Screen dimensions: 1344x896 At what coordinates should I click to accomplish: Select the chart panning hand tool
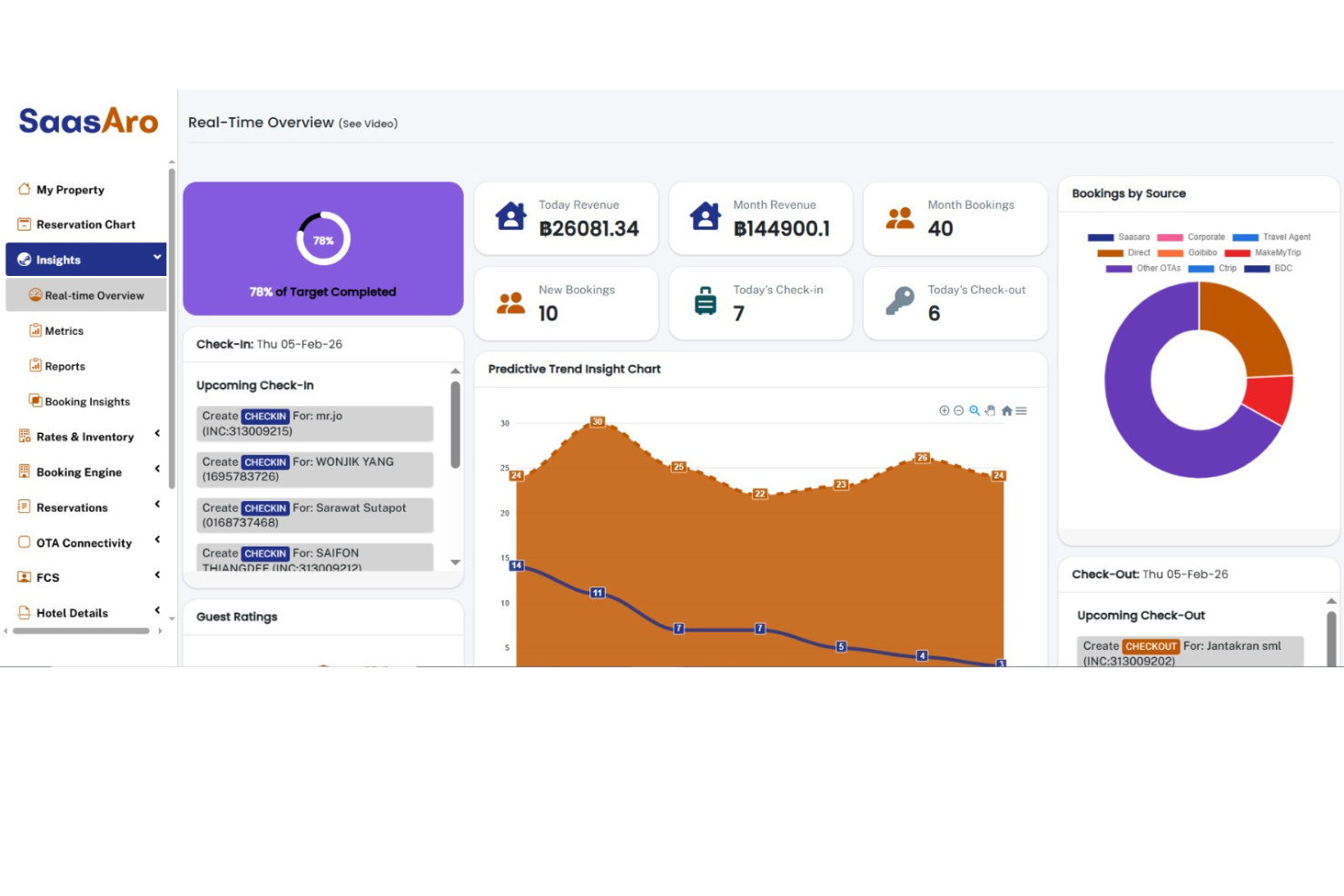point(990,410)
